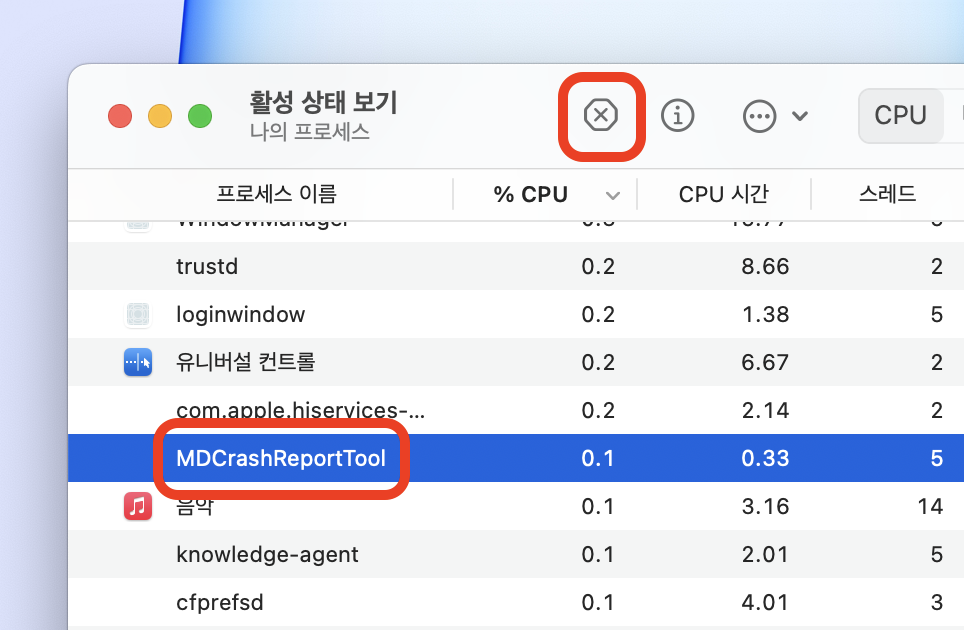Select the trustd process row
This screenshot has height=630, width=964.
point(516,266)
